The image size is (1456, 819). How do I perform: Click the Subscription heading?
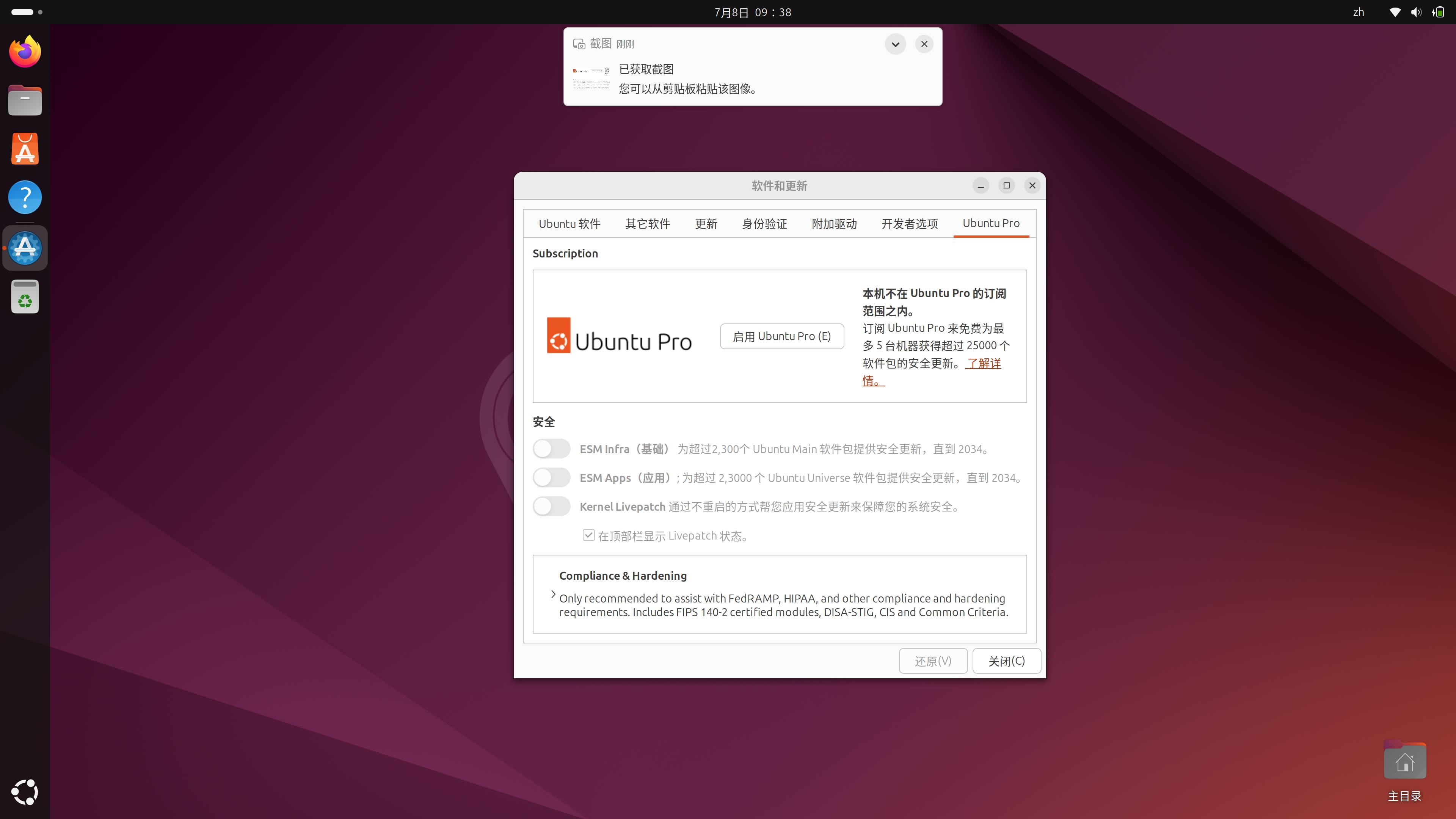(x=565, y=253)
